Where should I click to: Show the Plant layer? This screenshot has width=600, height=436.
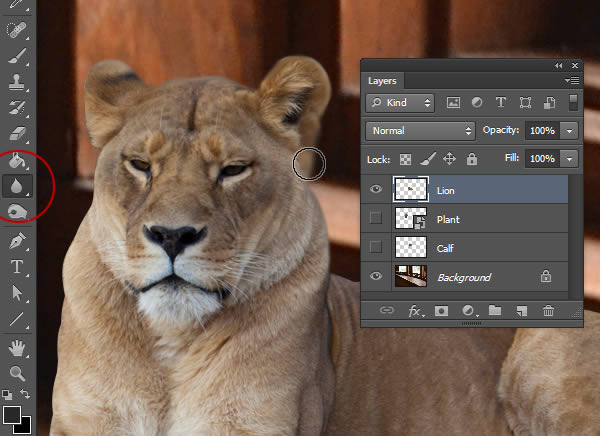(x=376, y=218)
